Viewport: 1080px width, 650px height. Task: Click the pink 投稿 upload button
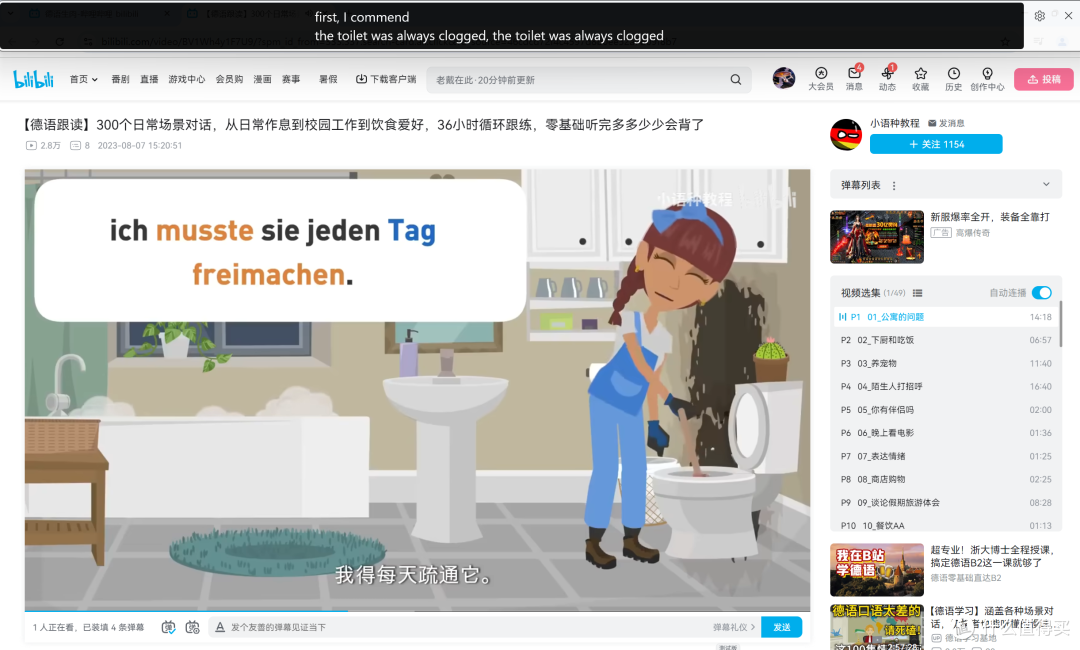point(1043,79)
